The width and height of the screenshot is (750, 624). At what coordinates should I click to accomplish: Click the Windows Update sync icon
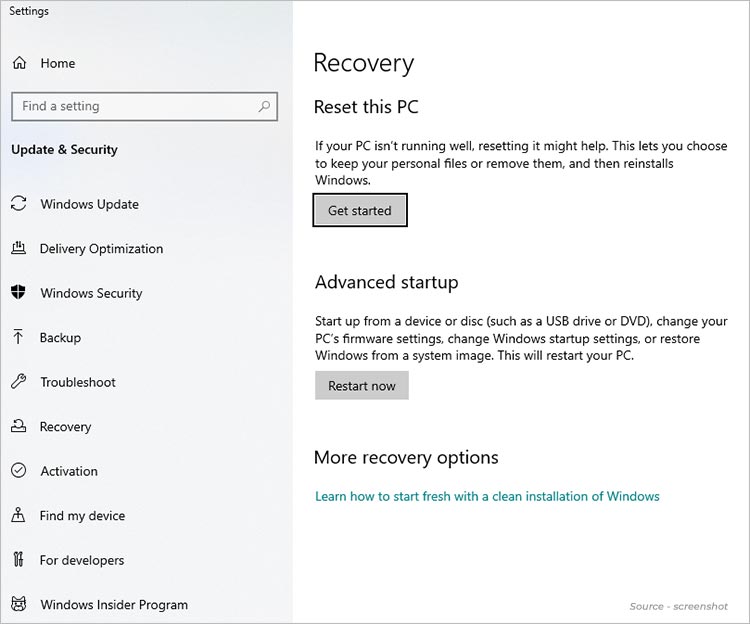coord(19,203)
